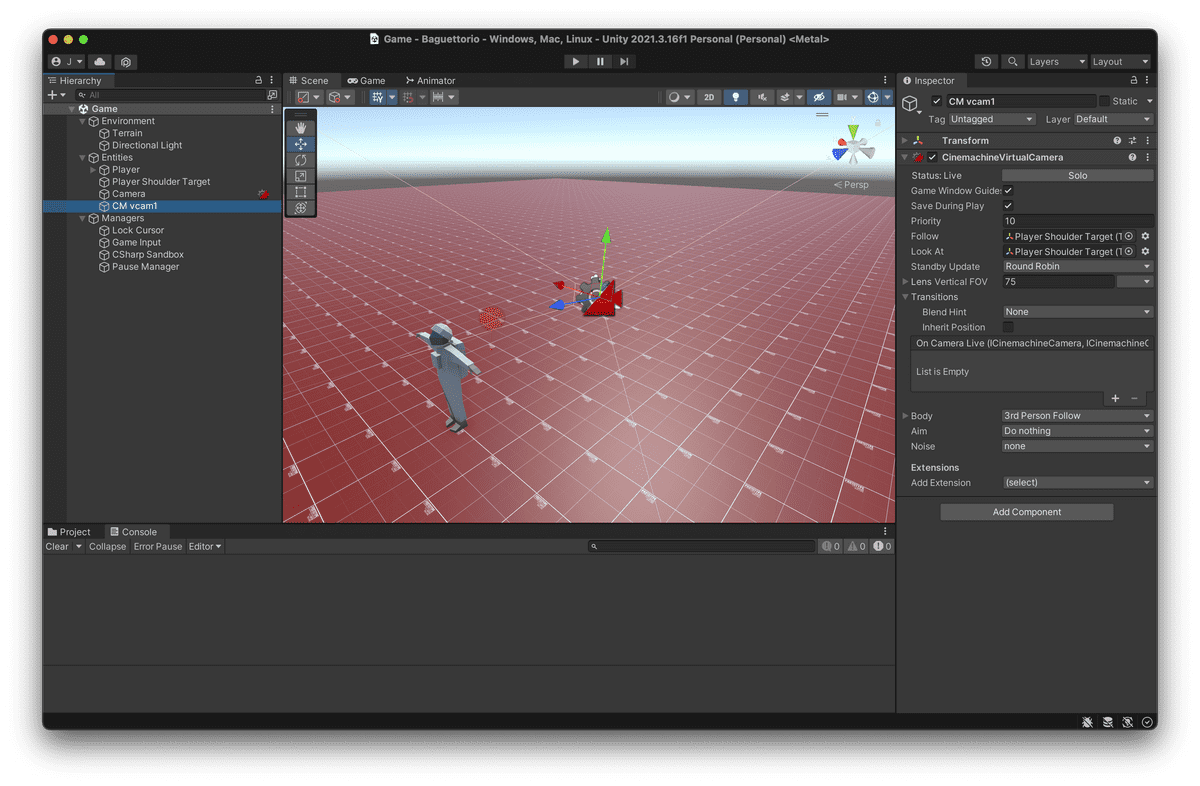Select the Hand view tool
Screen dimensions: 1200x786
click(x=300, y=128)
